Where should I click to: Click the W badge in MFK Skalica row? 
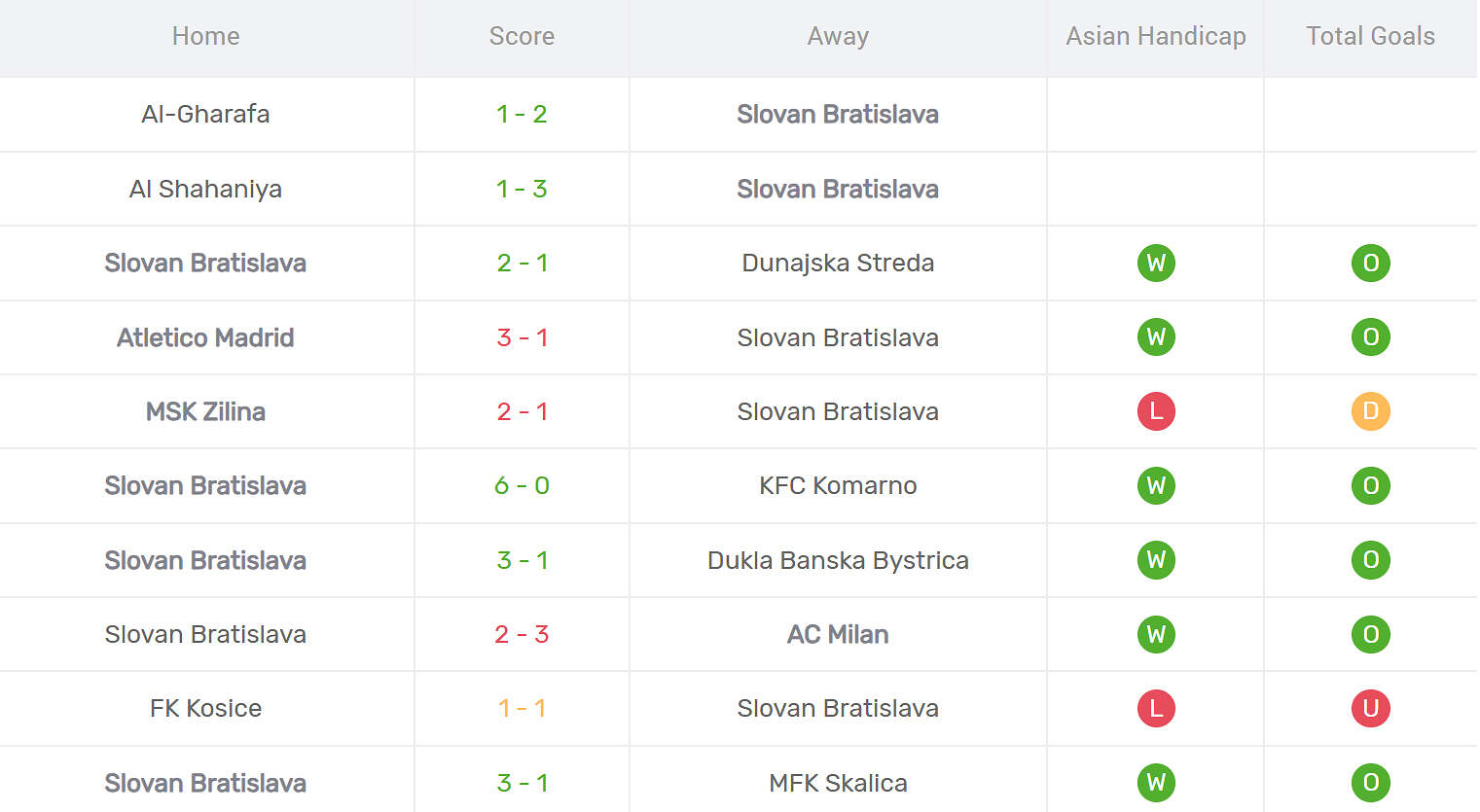1156,783
